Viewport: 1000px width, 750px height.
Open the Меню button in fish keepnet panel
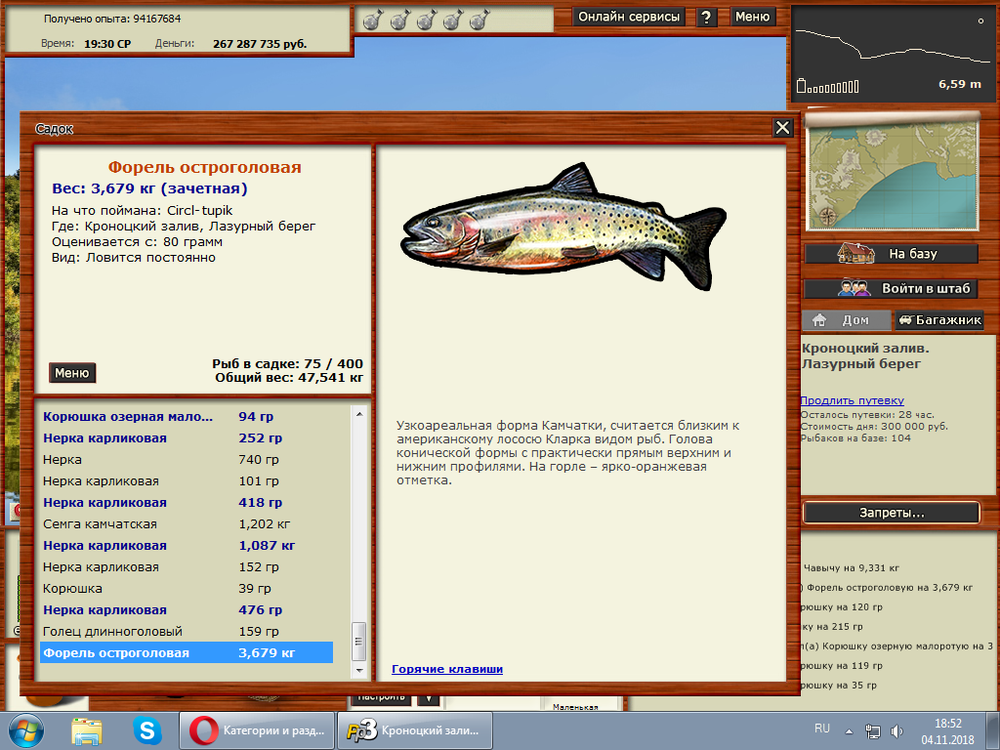coord(72,373)
